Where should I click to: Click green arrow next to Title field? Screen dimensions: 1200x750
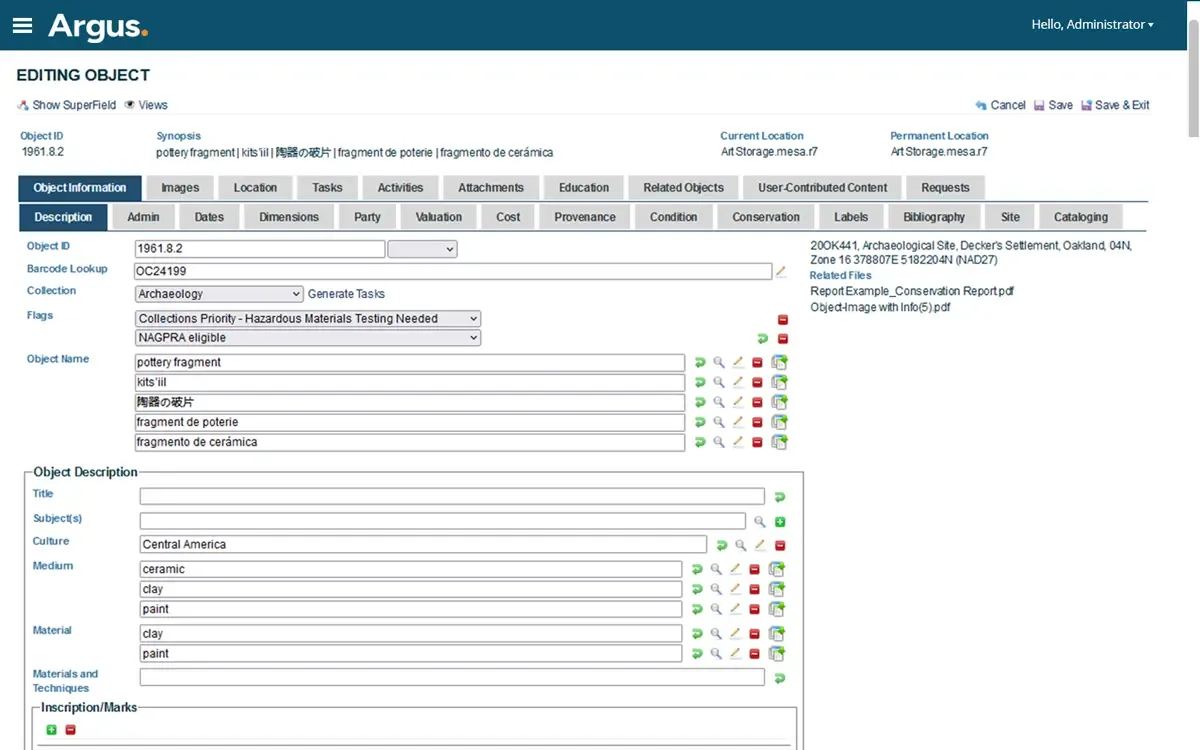(x=780, y=497)
